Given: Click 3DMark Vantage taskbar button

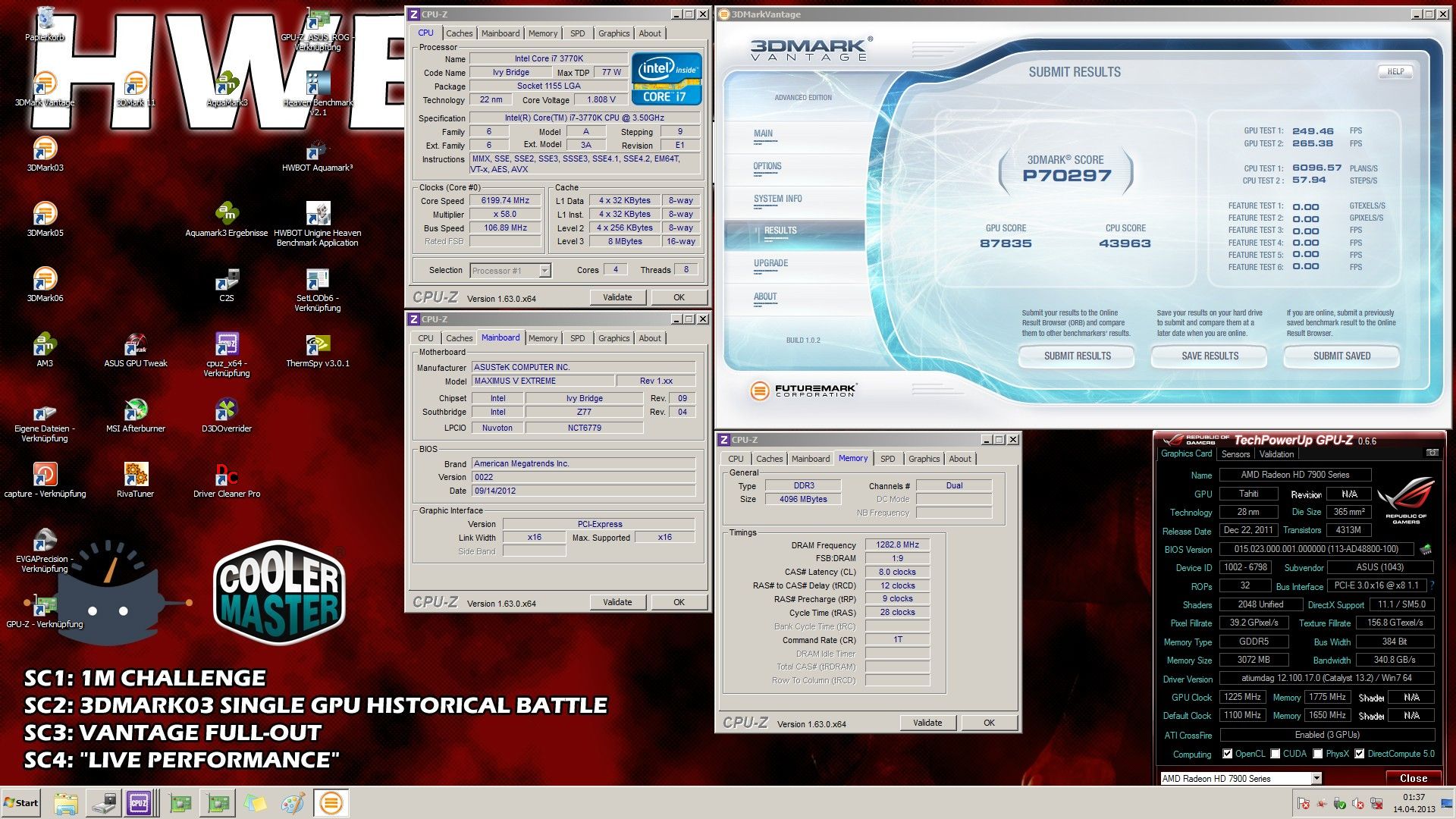Looking at the screenshot, I should click(x=331, y=803).
